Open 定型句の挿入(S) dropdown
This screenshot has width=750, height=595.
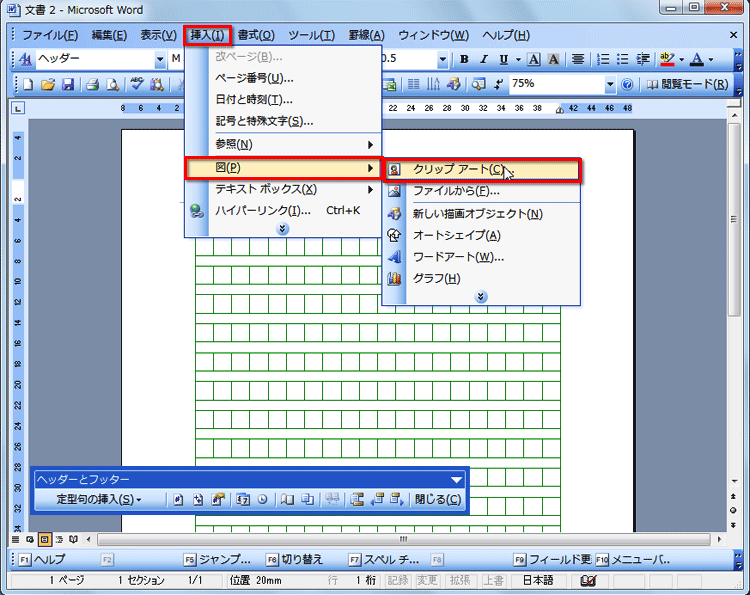click(99, 500)
